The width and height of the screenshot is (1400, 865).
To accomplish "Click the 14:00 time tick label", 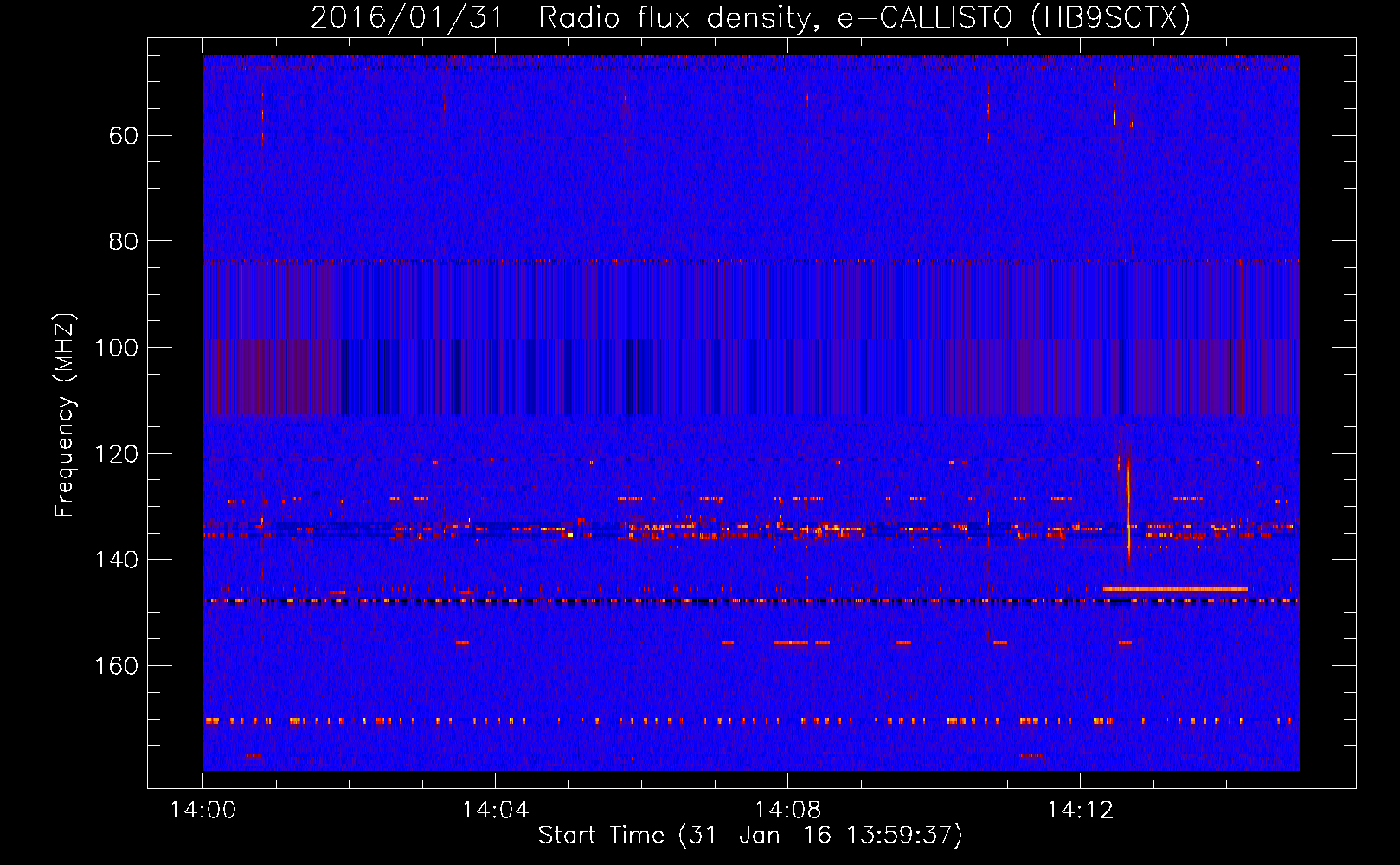I will [203, 810].
